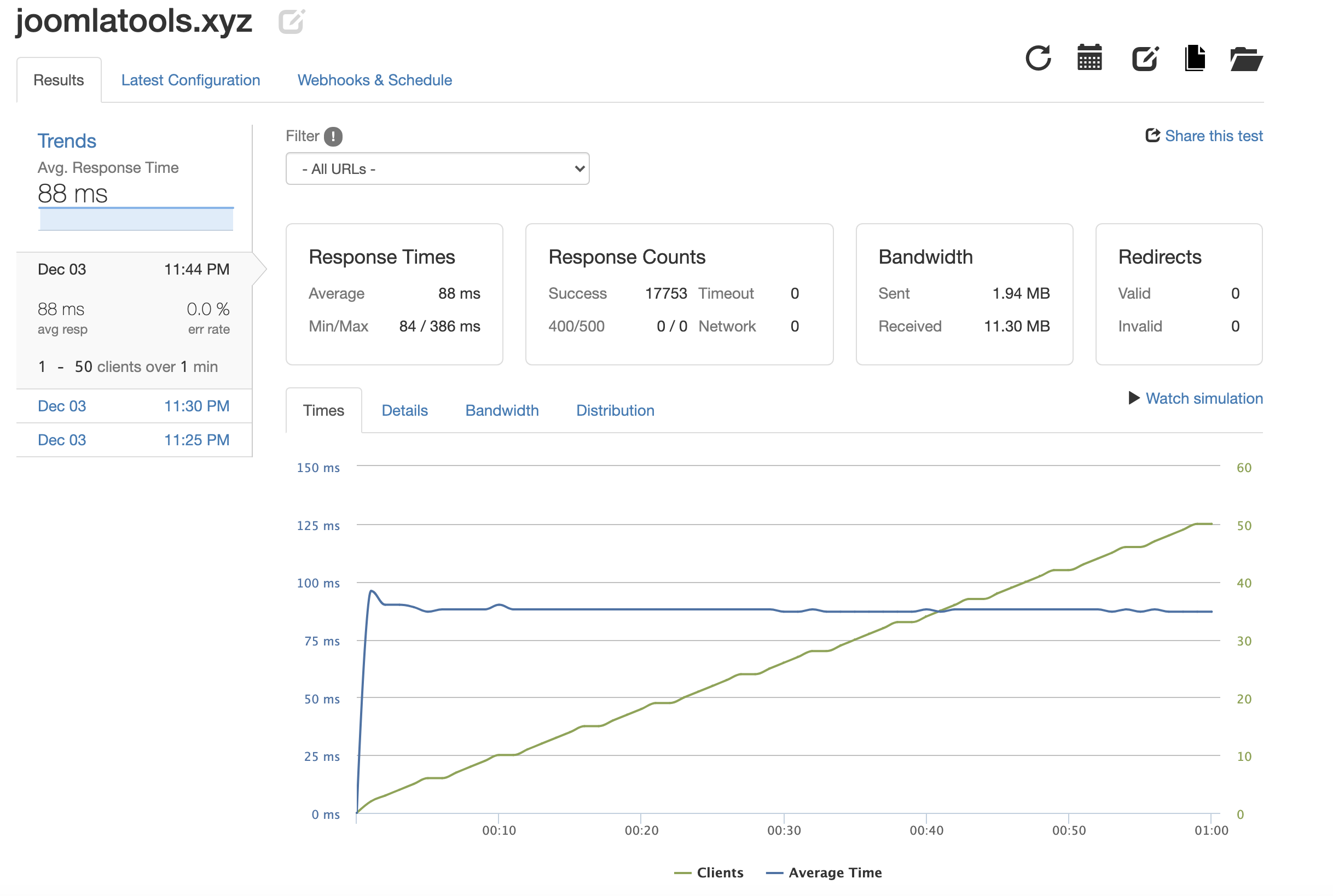Open the All URLs filter dropdown
Image resolution: width=1333 pixels, height=896 pixels.
437,168
